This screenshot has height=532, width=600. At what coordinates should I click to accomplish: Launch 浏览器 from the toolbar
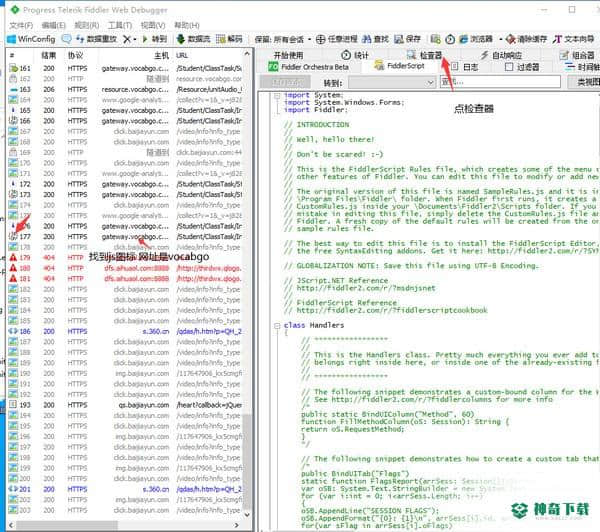(x=476, y=39)
